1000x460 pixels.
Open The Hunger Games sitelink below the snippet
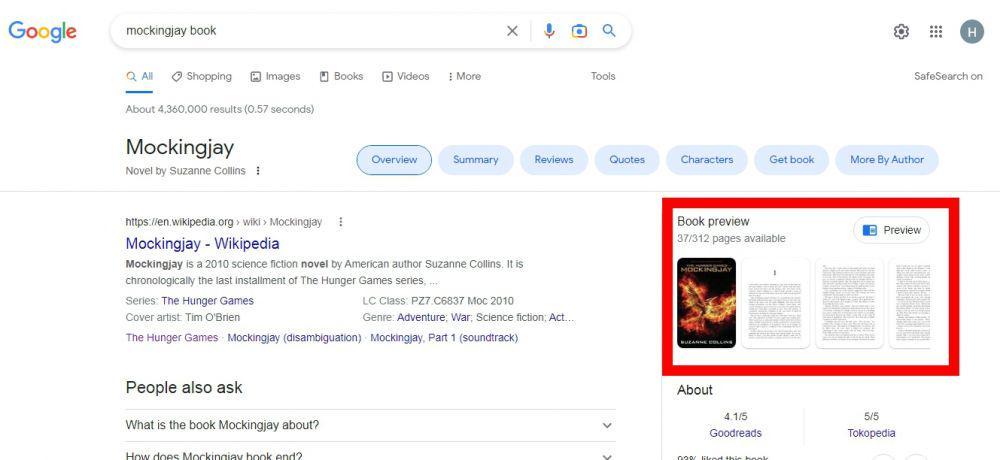coord(172,338)
